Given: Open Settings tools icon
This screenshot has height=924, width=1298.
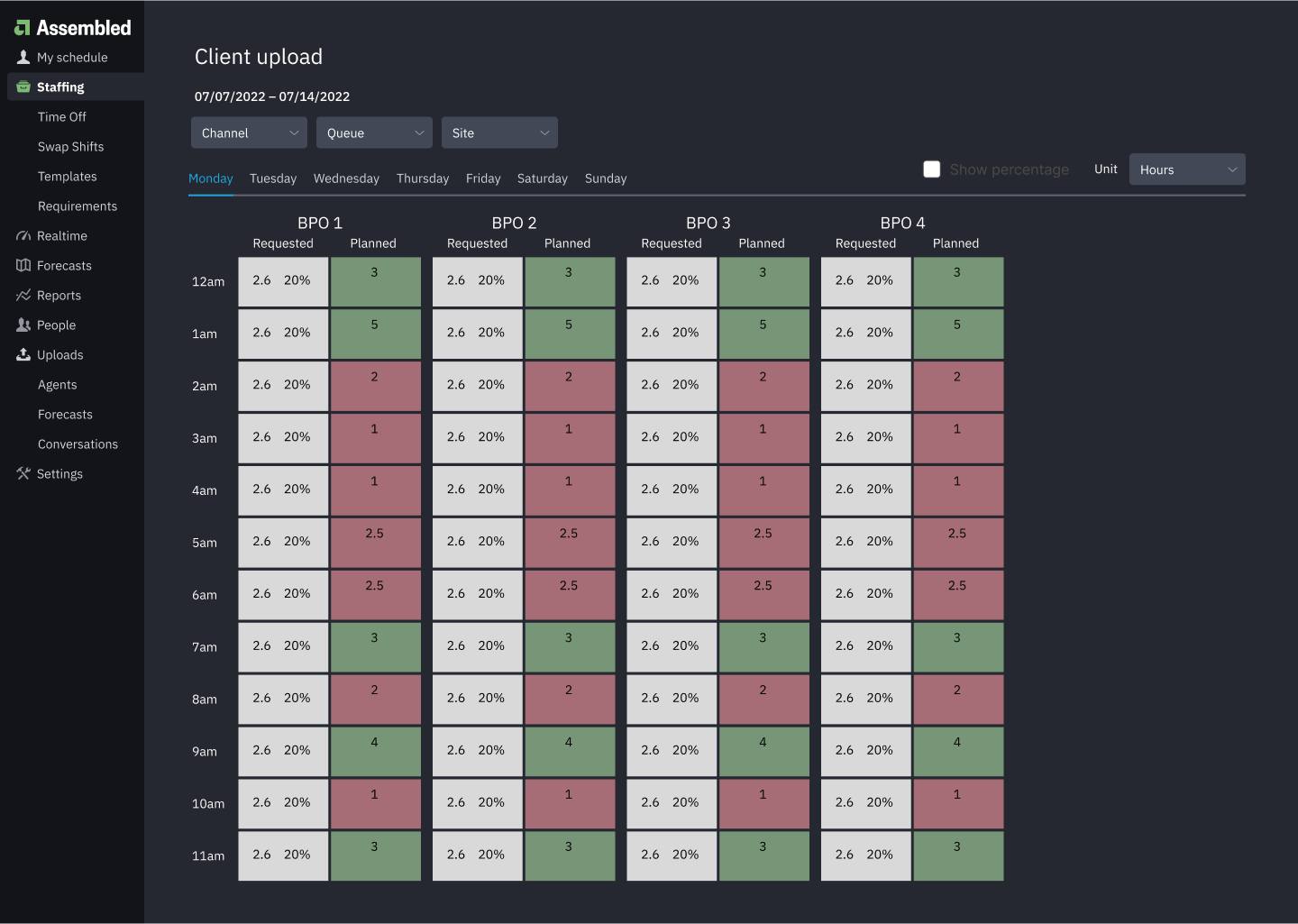Looking at the screenshot, I should coord(23,474).
